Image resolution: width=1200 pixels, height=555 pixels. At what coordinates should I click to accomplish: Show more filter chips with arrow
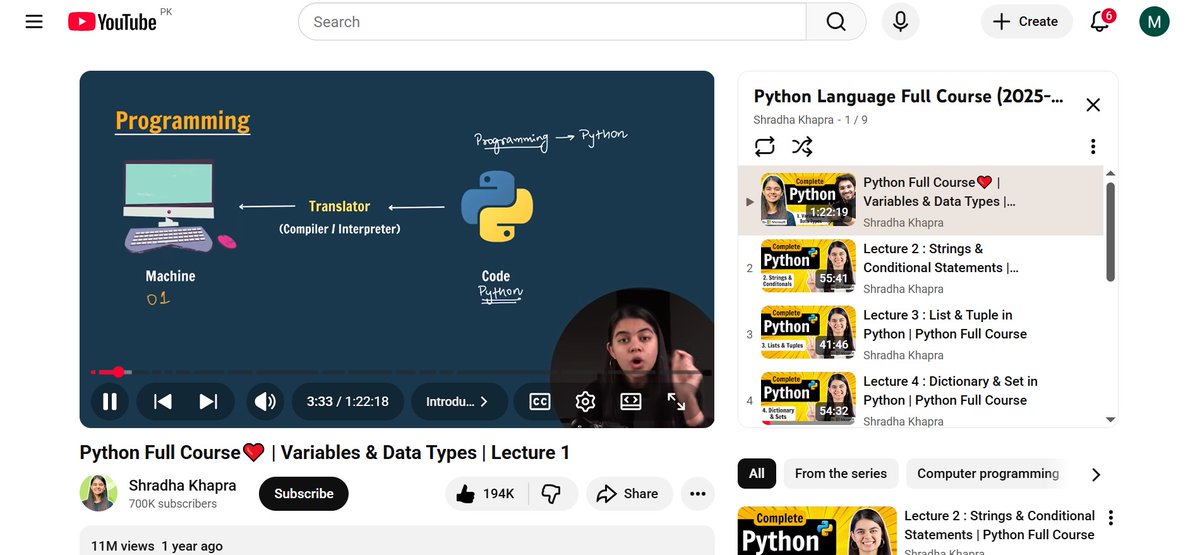click(x=1095, y=474)
